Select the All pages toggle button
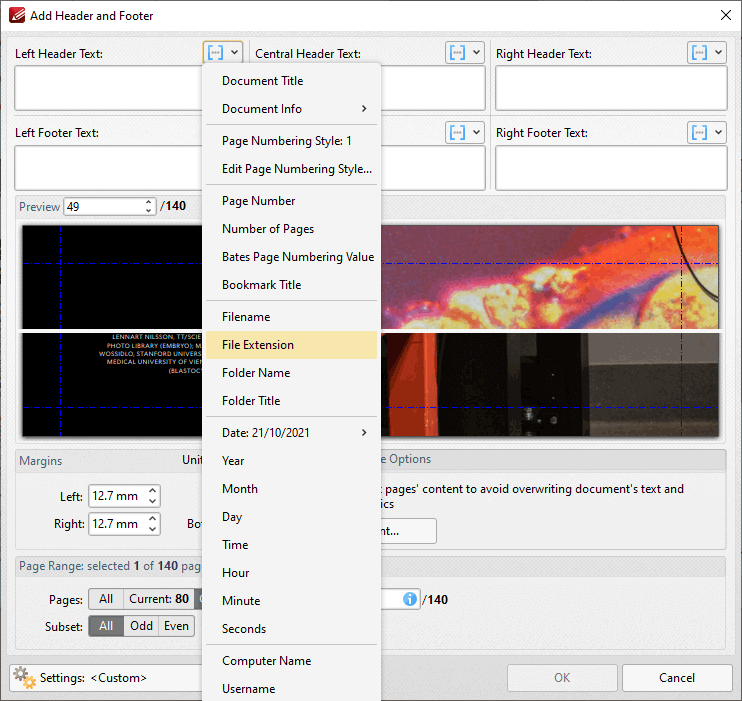This screenshot has height=701, width=742. click(105, 599)
